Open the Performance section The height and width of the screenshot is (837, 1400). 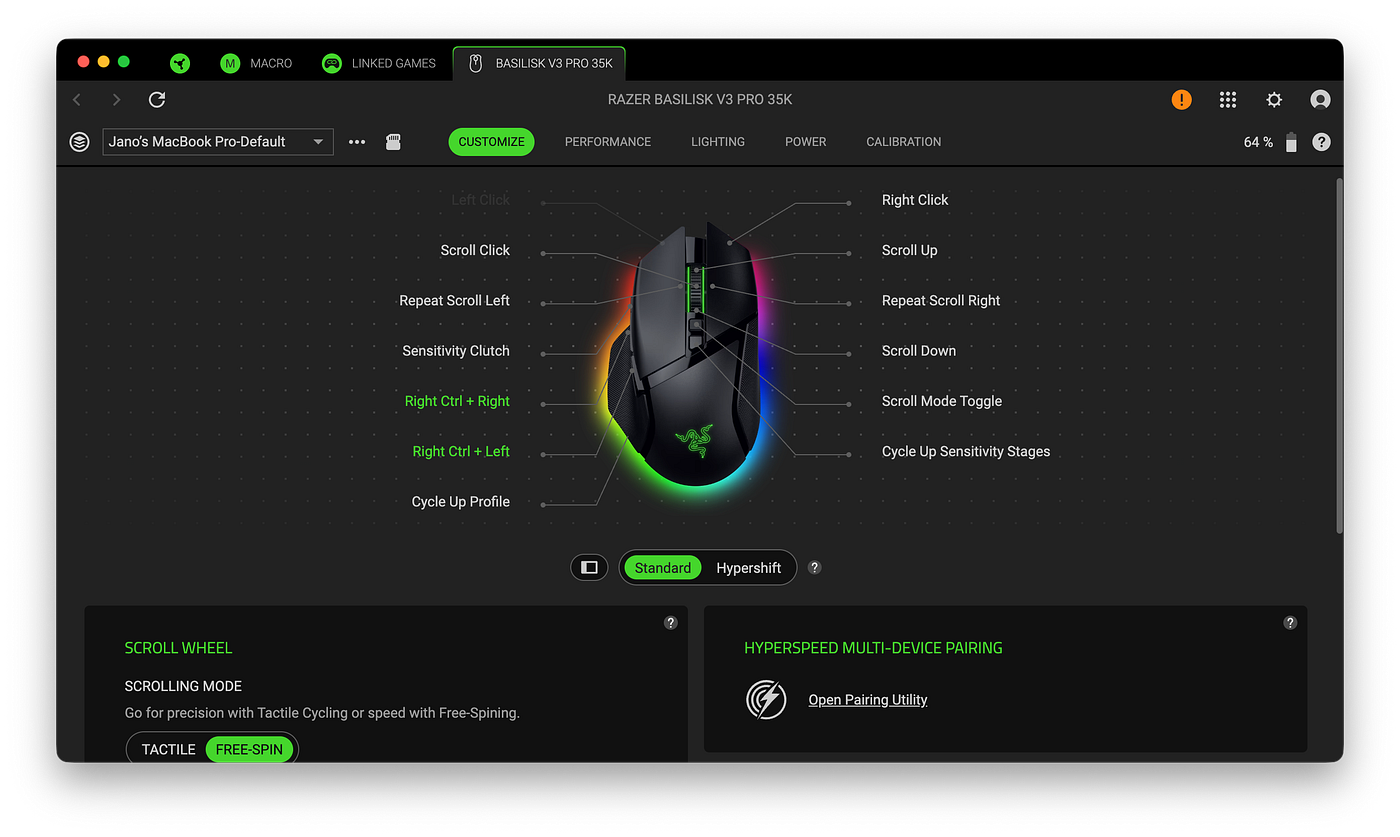coord(608,142)
